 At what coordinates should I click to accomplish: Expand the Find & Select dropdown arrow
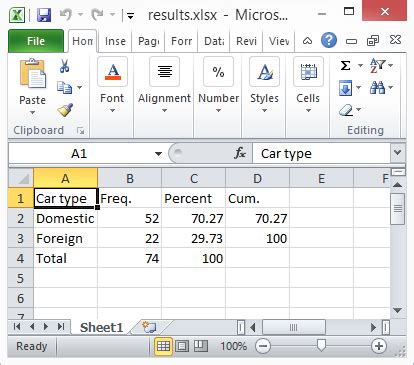point(390,88)
